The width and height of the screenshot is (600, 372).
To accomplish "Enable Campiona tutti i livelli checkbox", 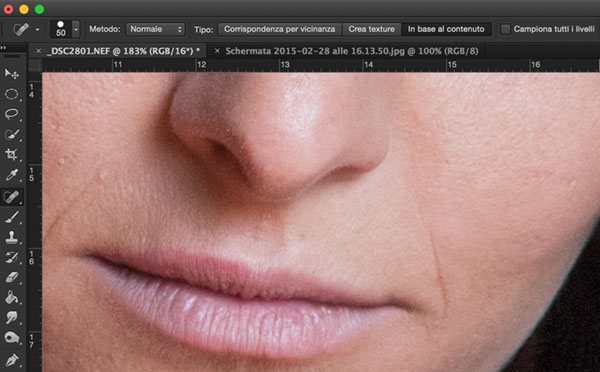I will 505,29.
